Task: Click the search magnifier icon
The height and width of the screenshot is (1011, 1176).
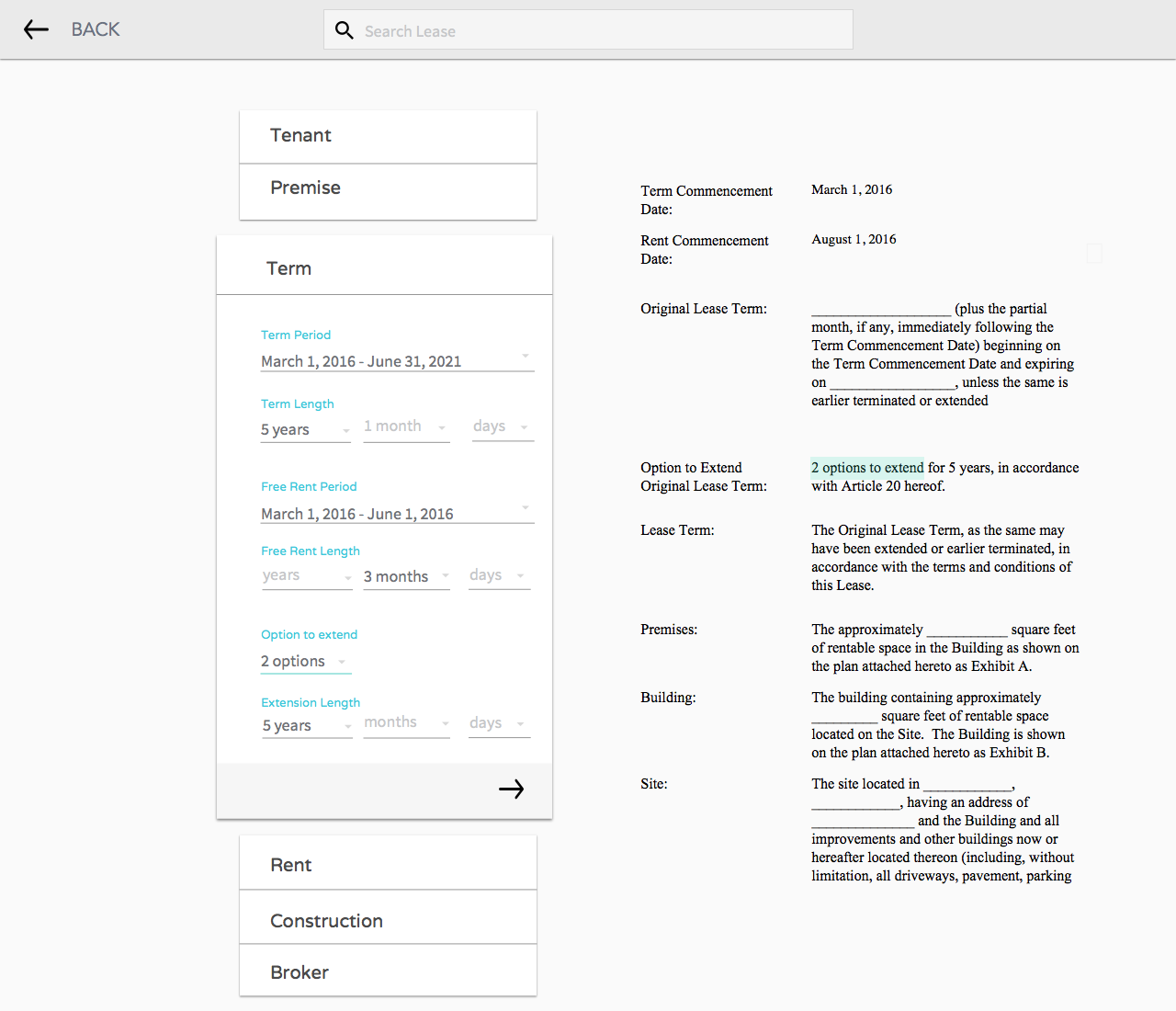Action: point(345,30)
